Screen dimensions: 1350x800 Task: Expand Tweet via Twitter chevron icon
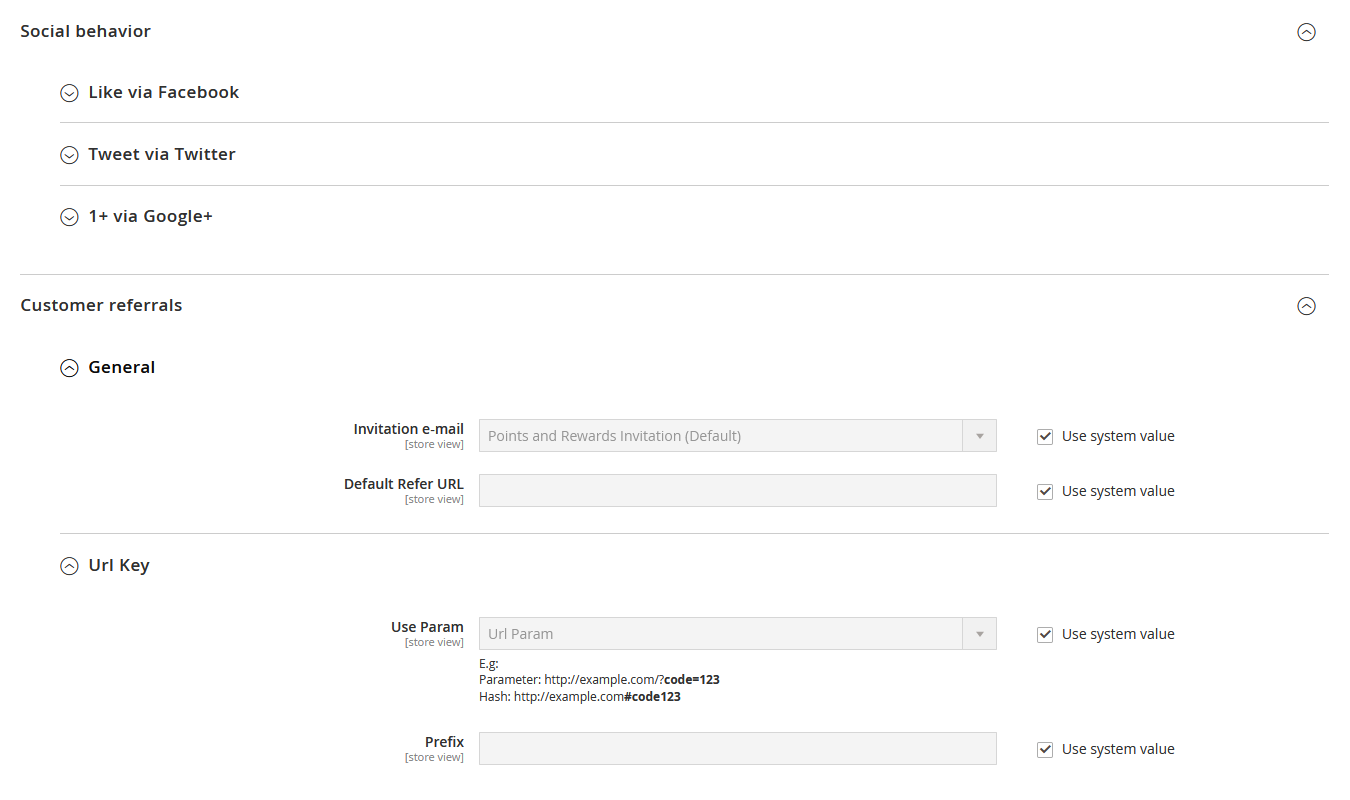69,155
